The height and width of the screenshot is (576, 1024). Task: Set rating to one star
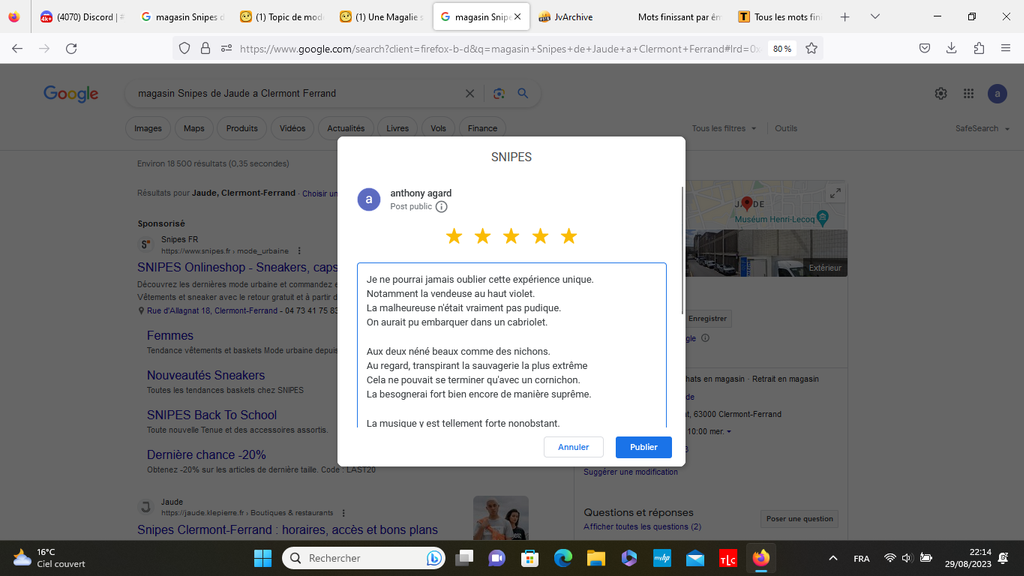click(x=454, y=236)
